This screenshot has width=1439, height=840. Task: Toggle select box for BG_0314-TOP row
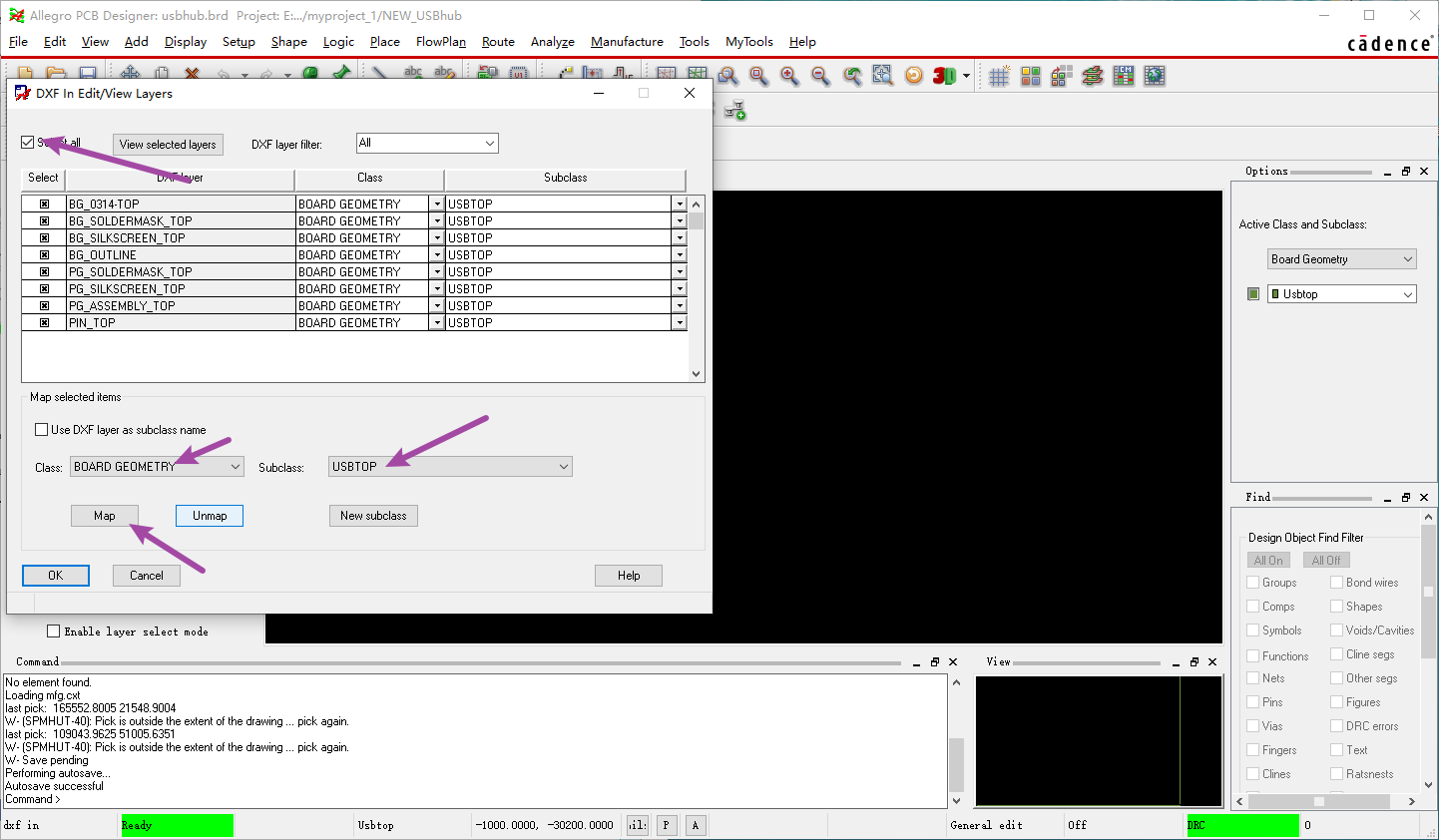pos(44,204)
